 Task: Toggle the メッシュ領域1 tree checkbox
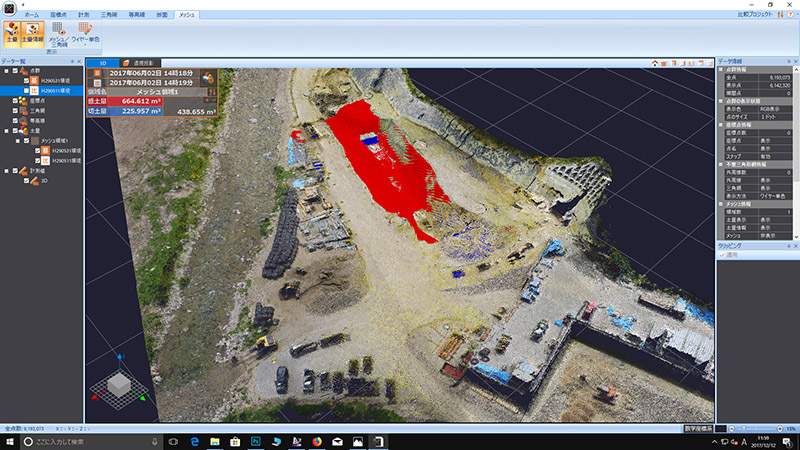pyautogui.click(x=27, y=141)
